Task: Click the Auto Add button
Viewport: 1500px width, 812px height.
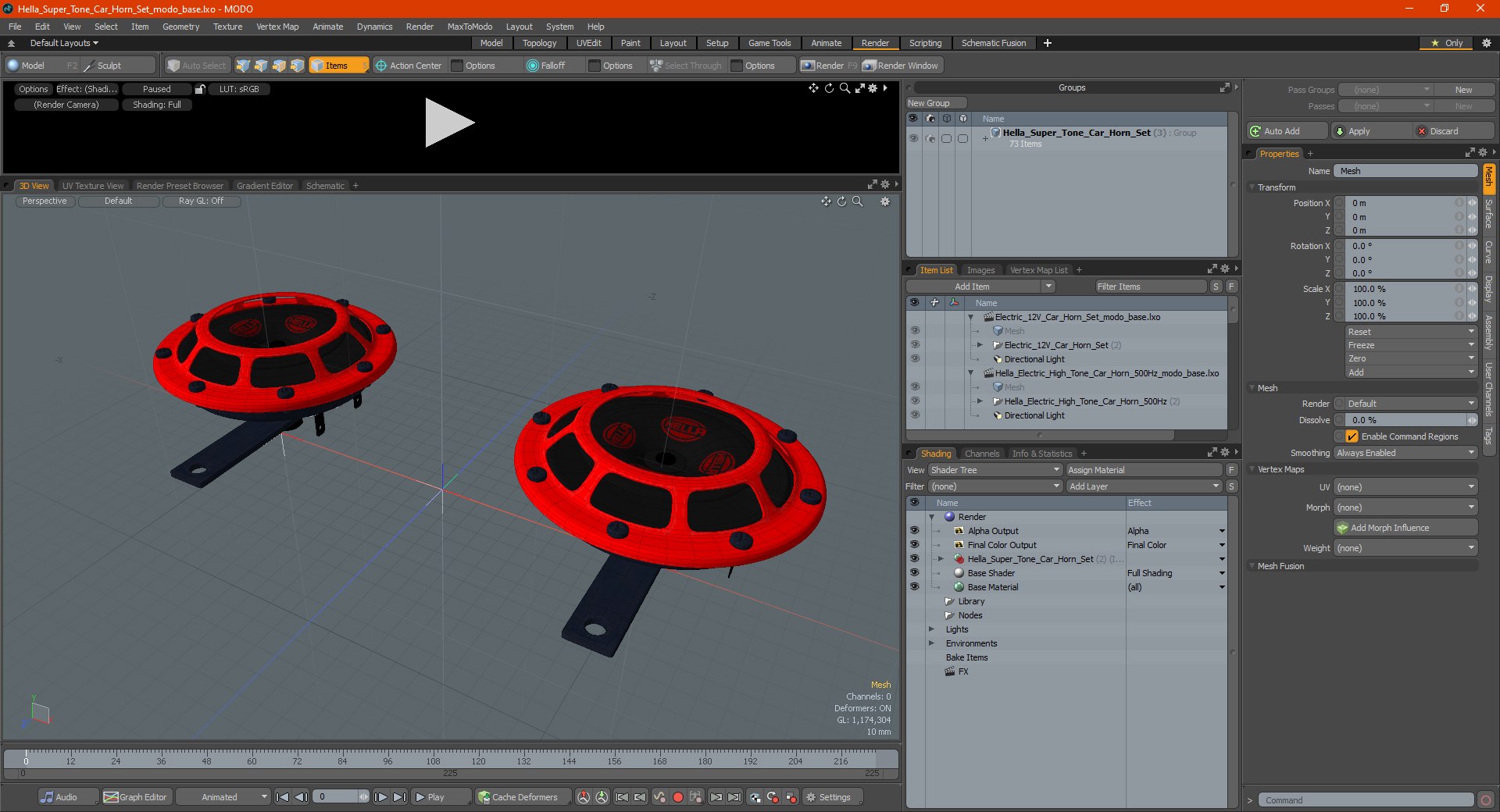Action: coord(1287,131)
